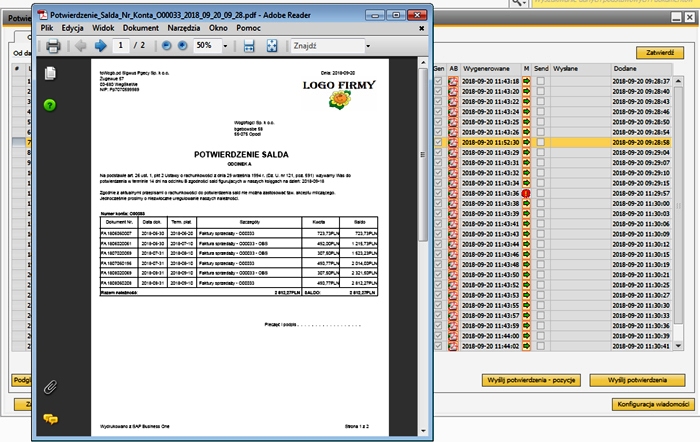The width and height of the screenshot is (700, 442).
Task: Click the PDF icon in row 11:43:50
Action: (x=453, y=275)
